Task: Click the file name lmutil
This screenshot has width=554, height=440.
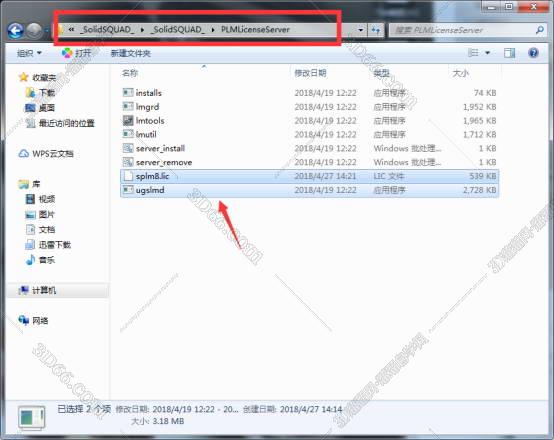Action: coord(146,134)
